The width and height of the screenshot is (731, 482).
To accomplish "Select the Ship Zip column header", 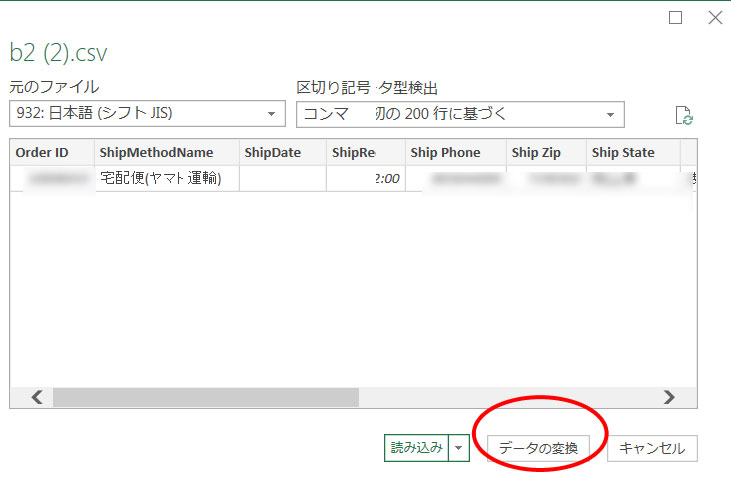I will tap(545, 153).
